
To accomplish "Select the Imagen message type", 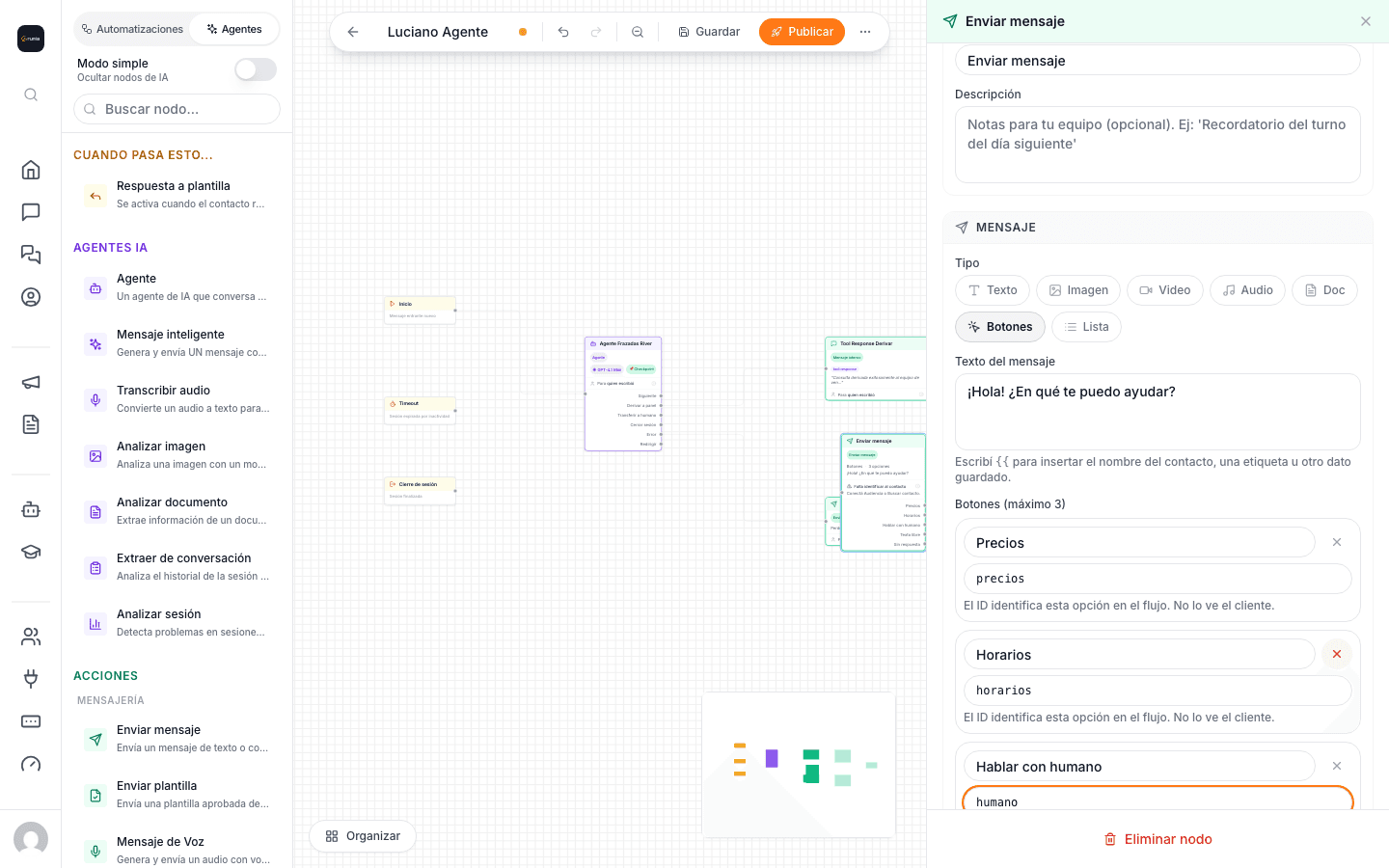I will pos(1078,290).
